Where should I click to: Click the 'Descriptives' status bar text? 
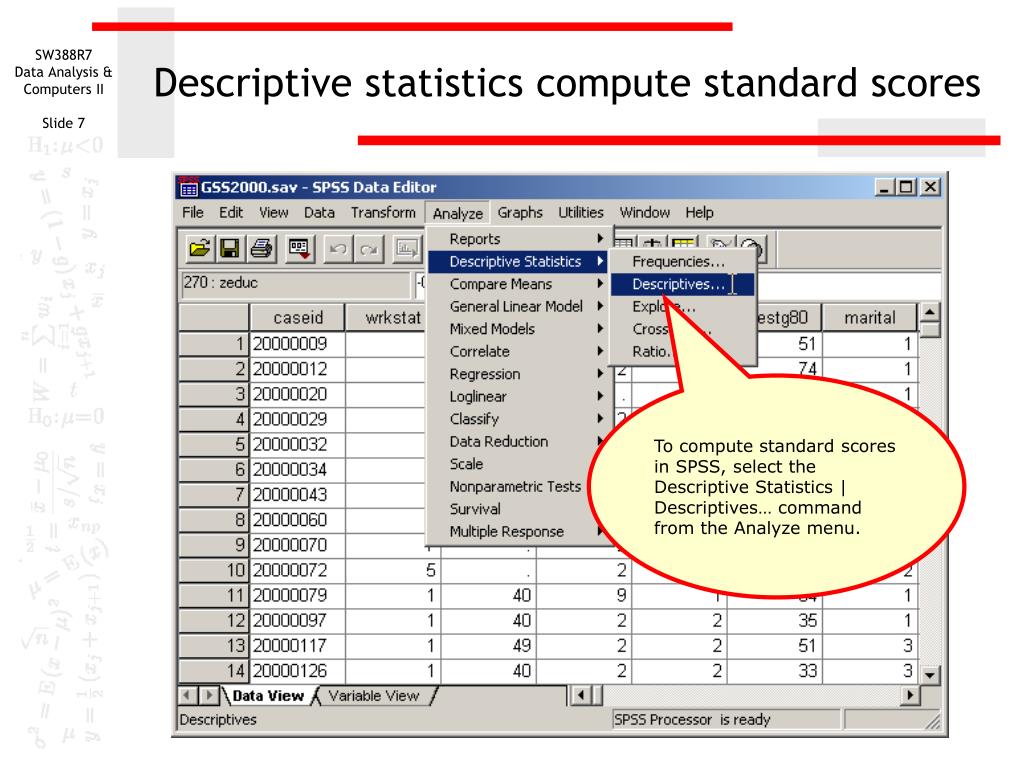click(218, 720)
